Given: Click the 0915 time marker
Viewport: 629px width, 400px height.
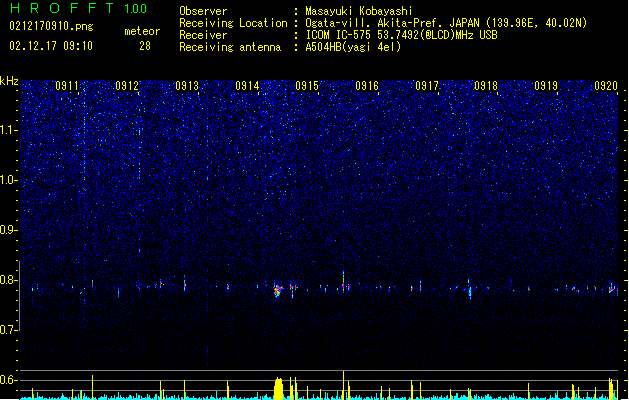Looking at the screenshot, I should coord(307,86).
